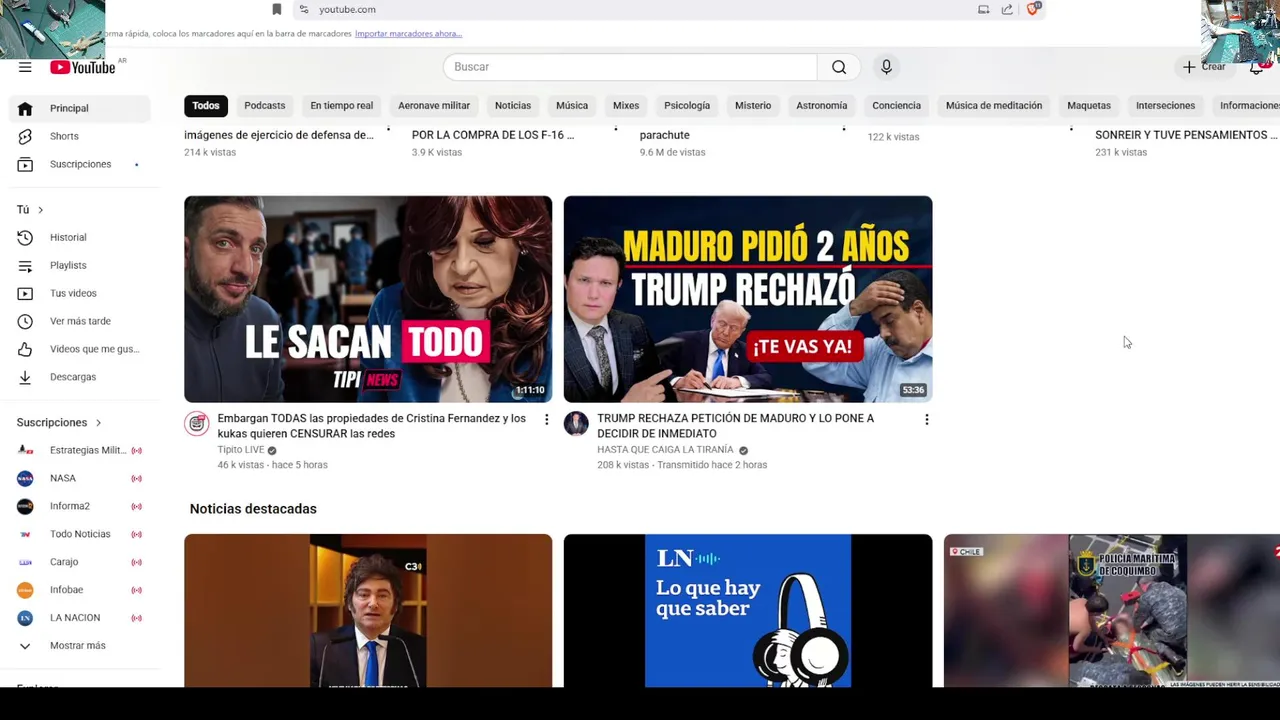This screenshot has width=1280, height=720.
Task: Play MADURO PIDIÓ 2 AÑOS video thumbnail
Action: coord(748,299)
